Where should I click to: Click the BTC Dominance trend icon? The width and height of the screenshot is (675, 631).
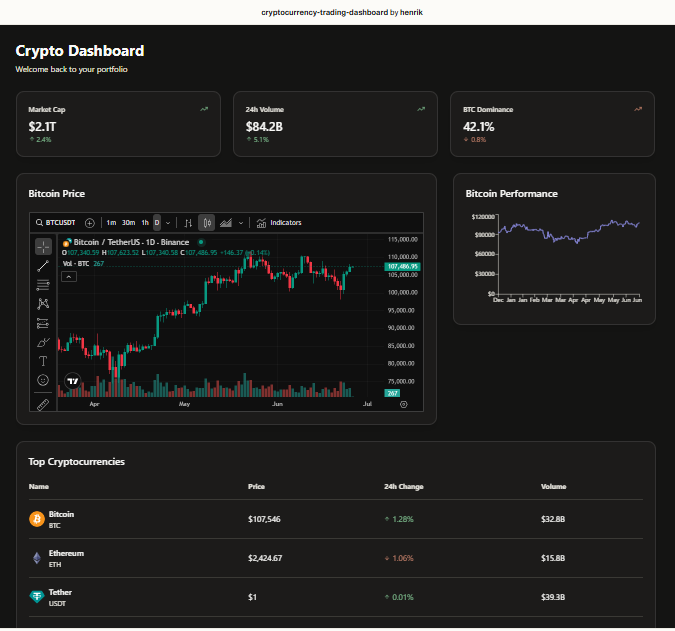[638, 109]
